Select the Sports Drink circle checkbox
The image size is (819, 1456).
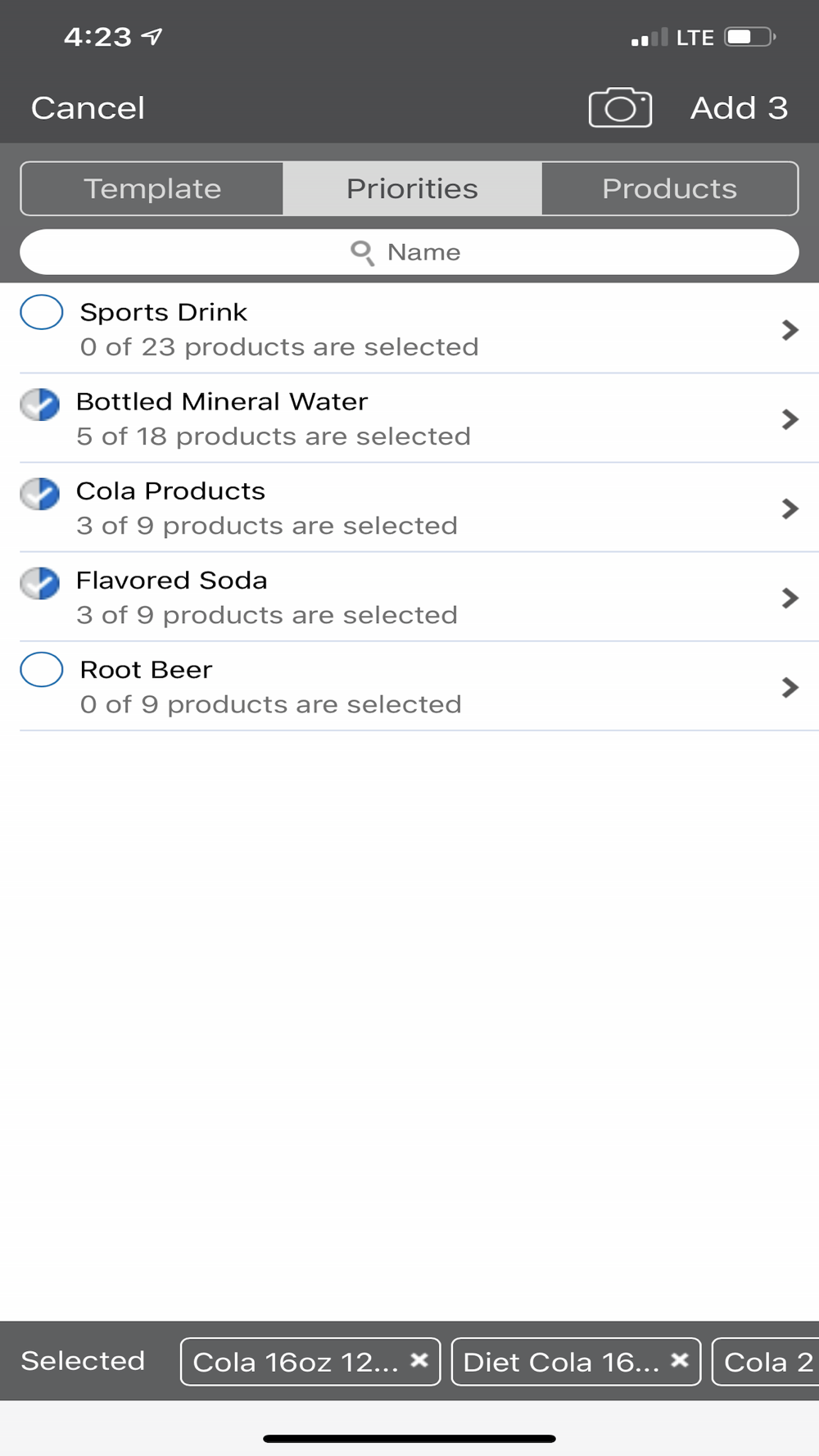[x=41, y=312]
